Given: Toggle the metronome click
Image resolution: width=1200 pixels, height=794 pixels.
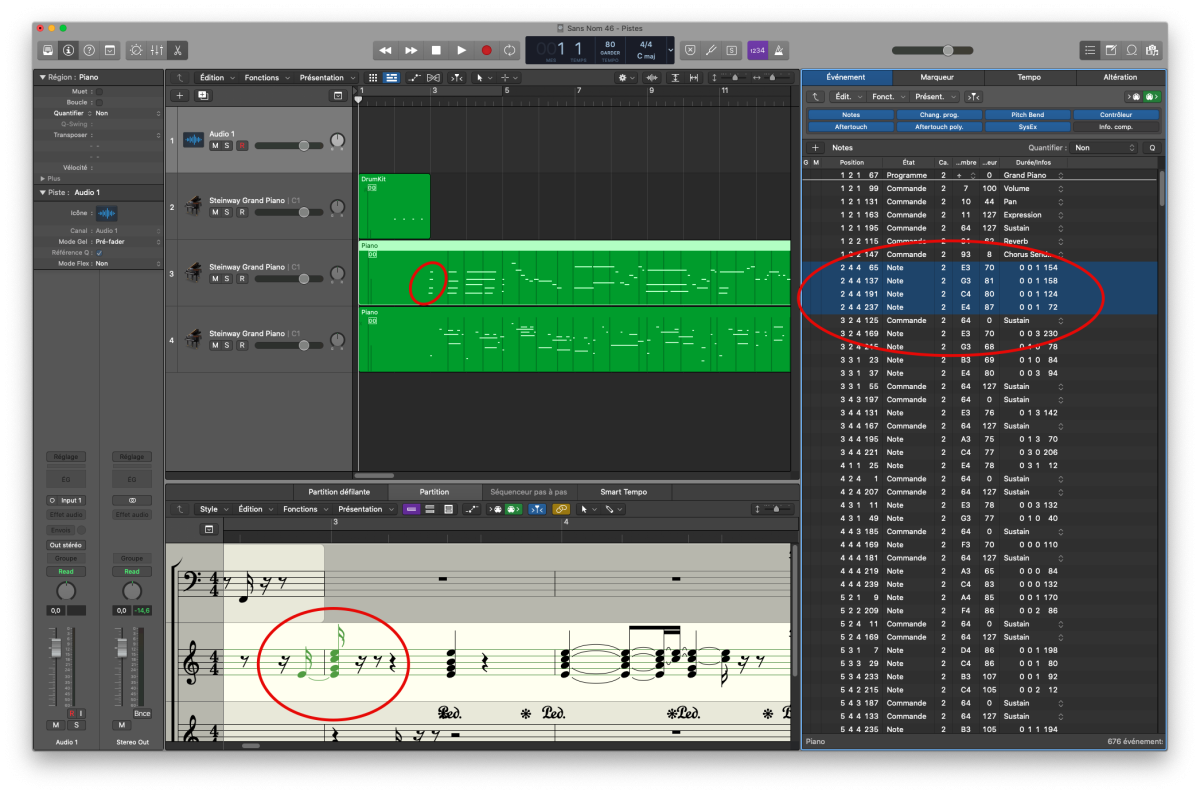Looking at the screenshot, I should 779,50.
